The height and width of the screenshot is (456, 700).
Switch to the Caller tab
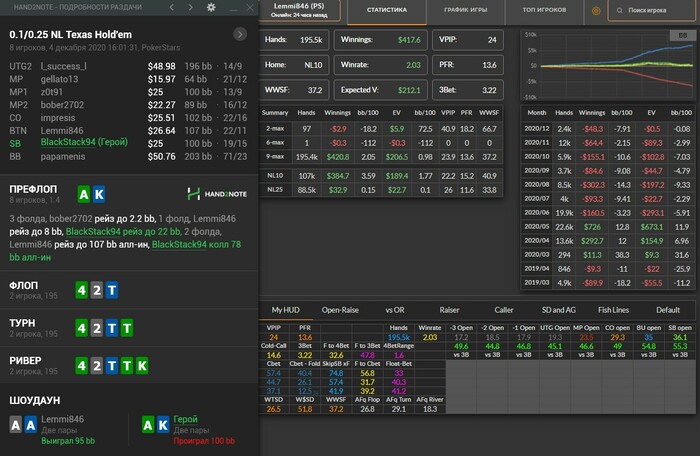tap(504, 310)
